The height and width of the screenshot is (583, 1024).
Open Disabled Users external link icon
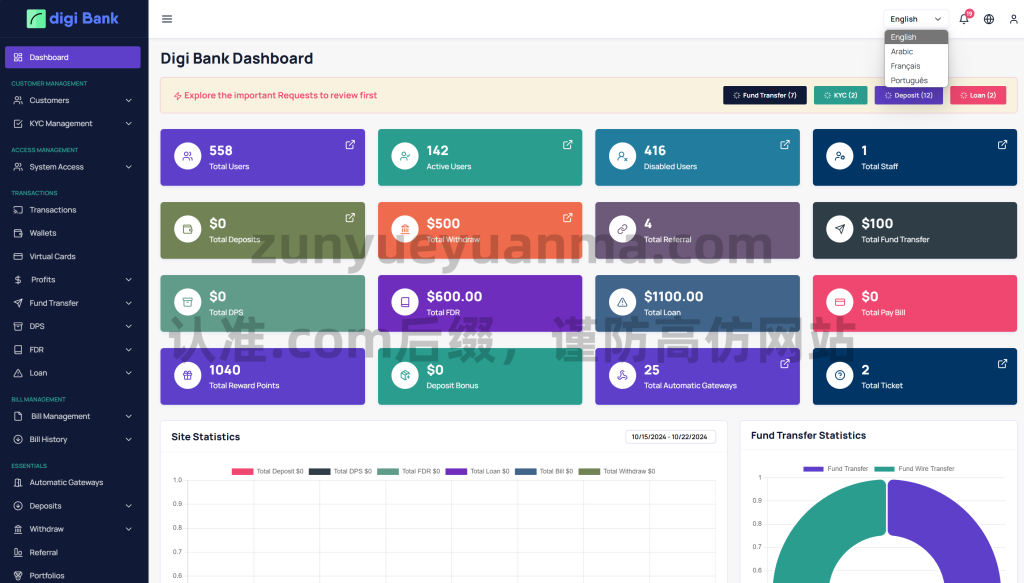[785, 145]
